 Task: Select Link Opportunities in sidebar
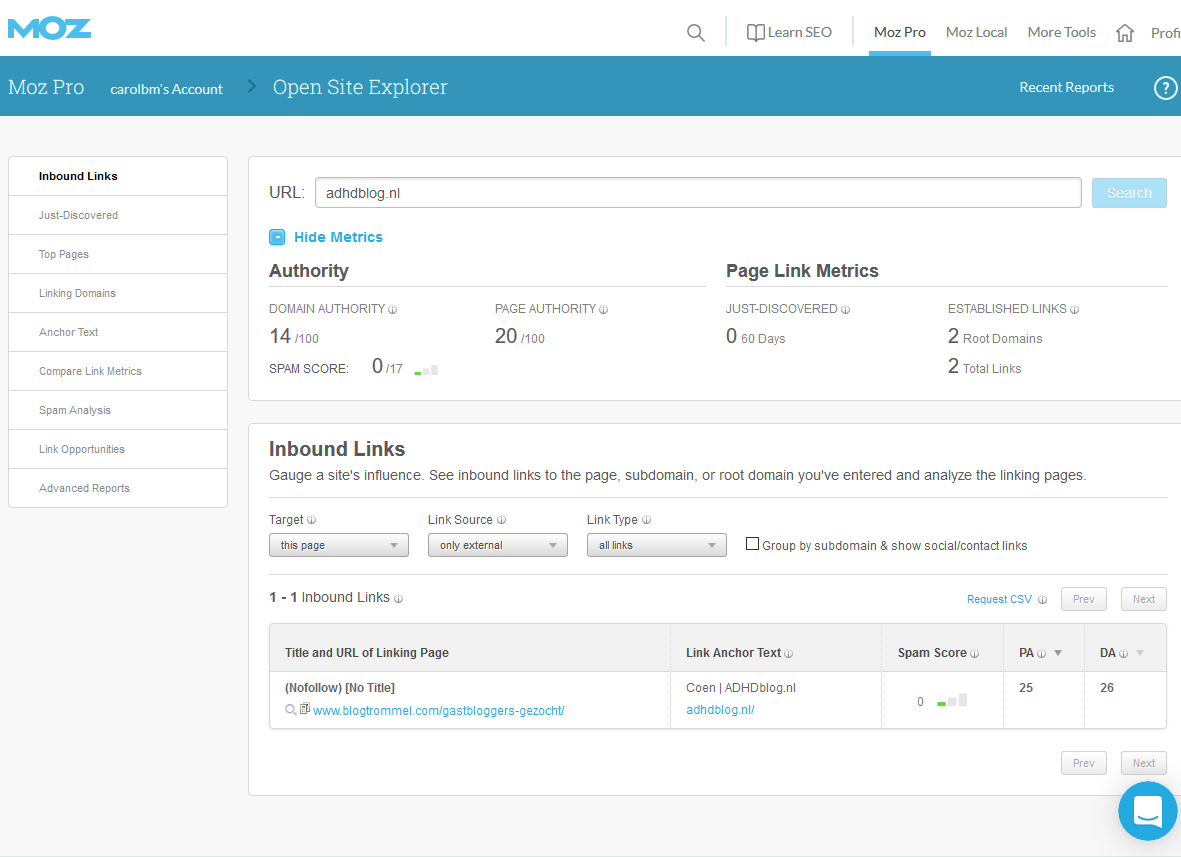[x=118, y=450]
